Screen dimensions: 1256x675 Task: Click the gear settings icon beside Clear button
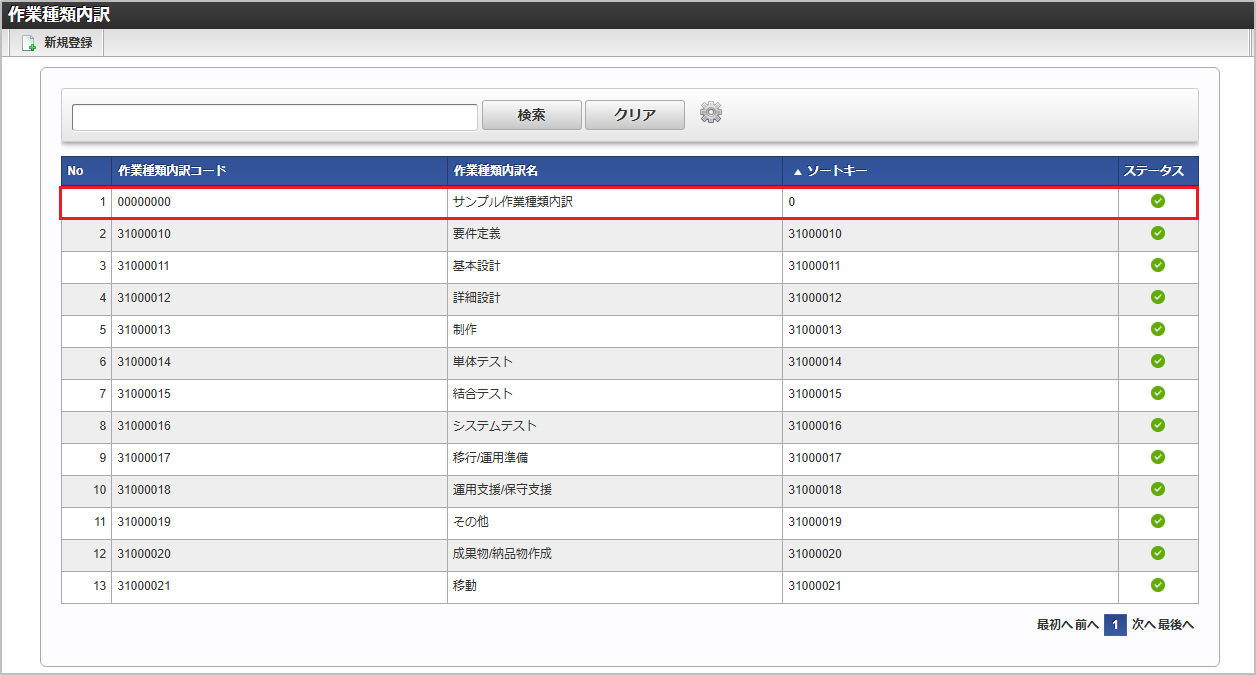pos(710,113)
